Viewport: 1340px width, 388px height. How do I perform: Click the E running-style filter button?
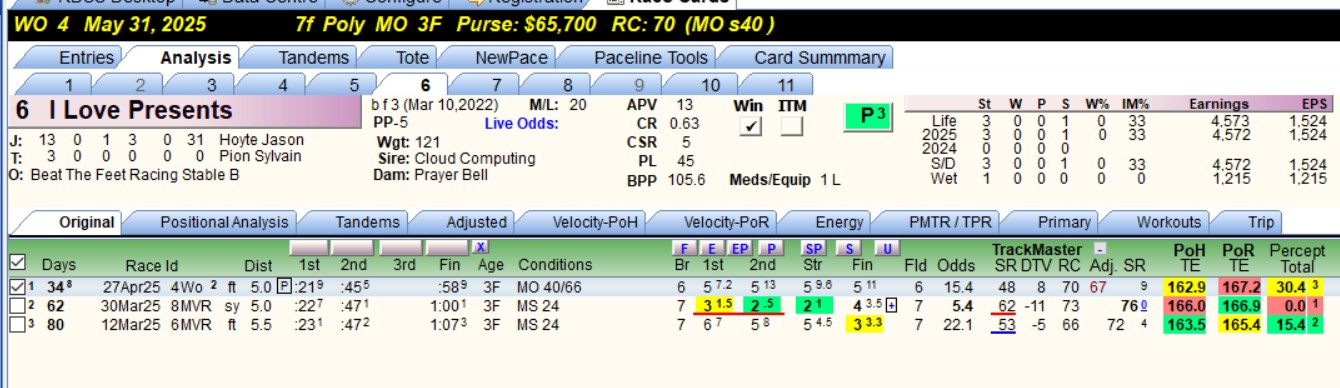point(713,248)
